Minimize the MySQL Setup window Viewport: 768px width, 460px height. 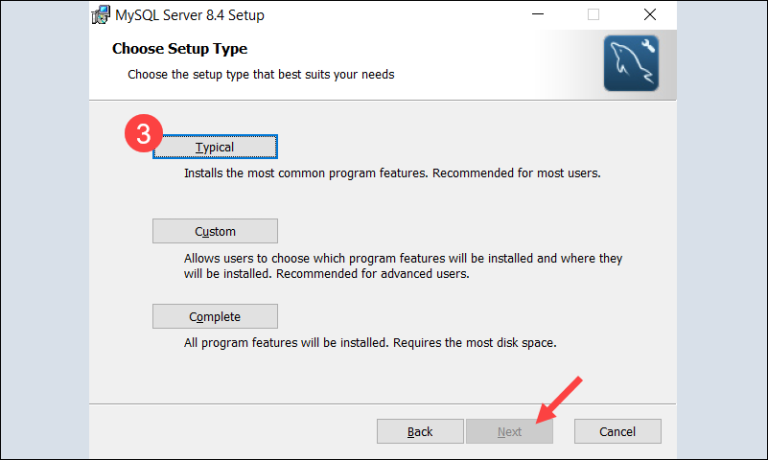[538, 15]
